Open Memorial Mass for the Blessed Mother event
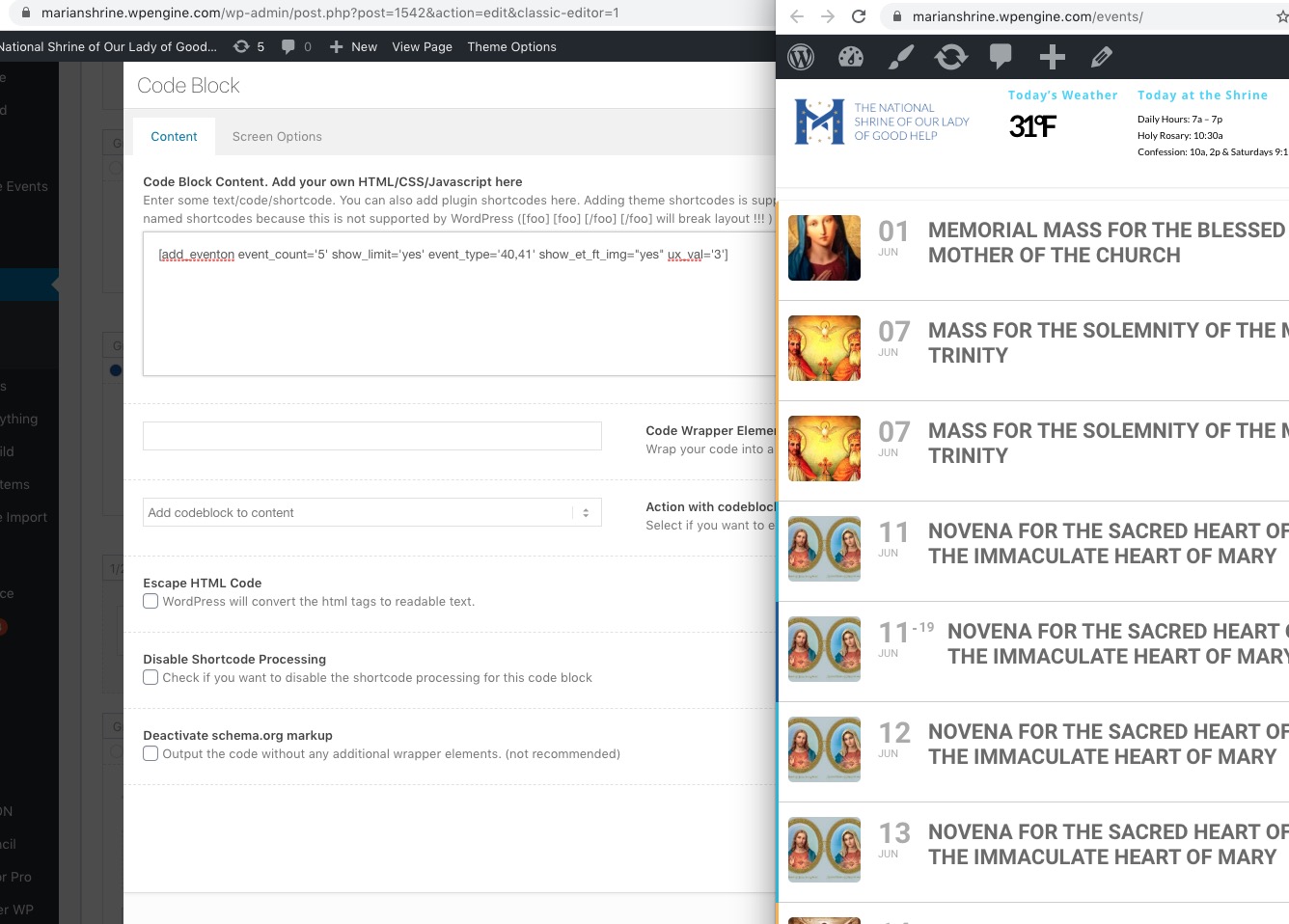 pyautogui.click(x=1105, y=243)
